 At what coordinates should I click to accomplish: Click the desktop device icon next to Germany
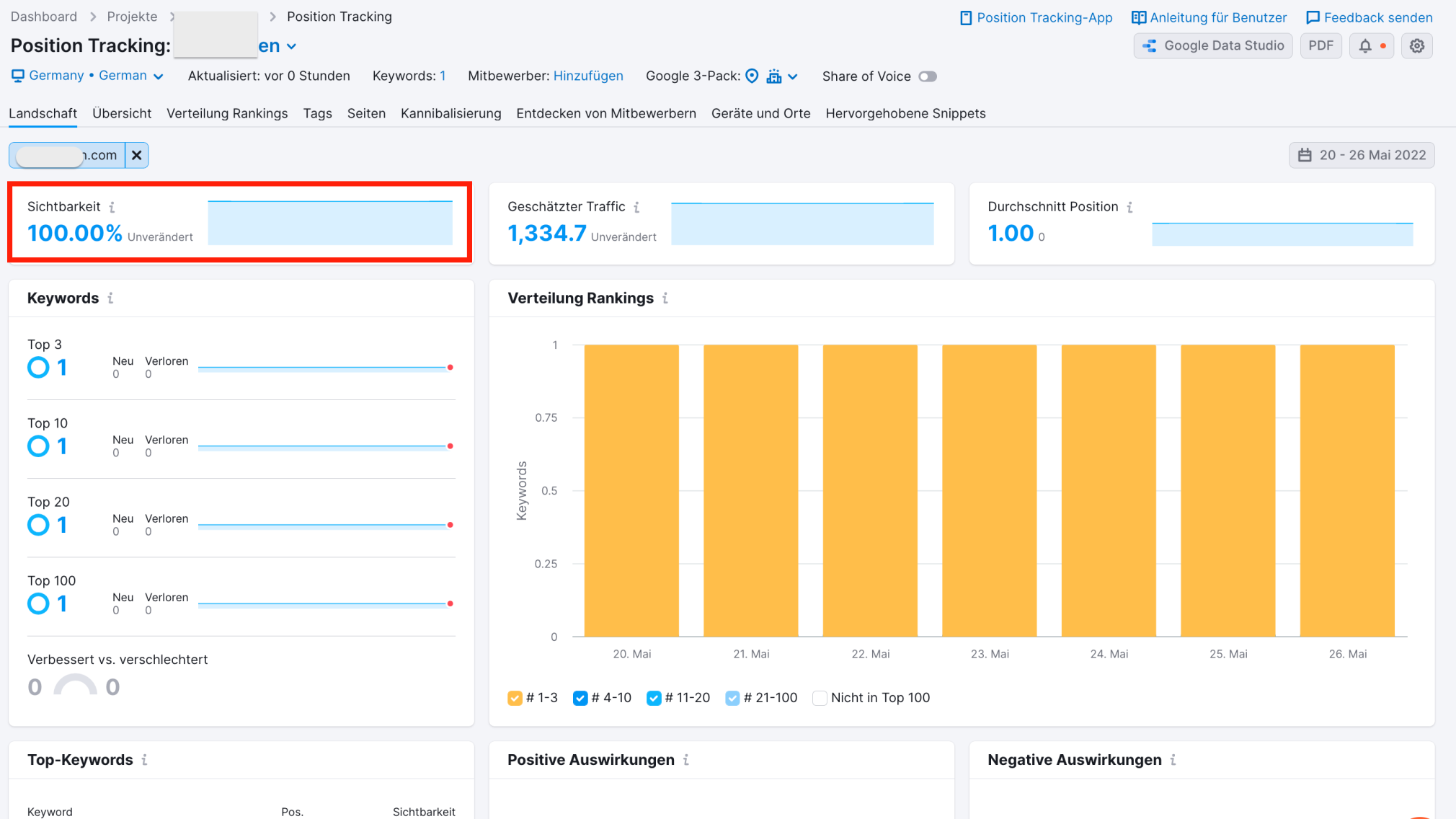(17, 76)
